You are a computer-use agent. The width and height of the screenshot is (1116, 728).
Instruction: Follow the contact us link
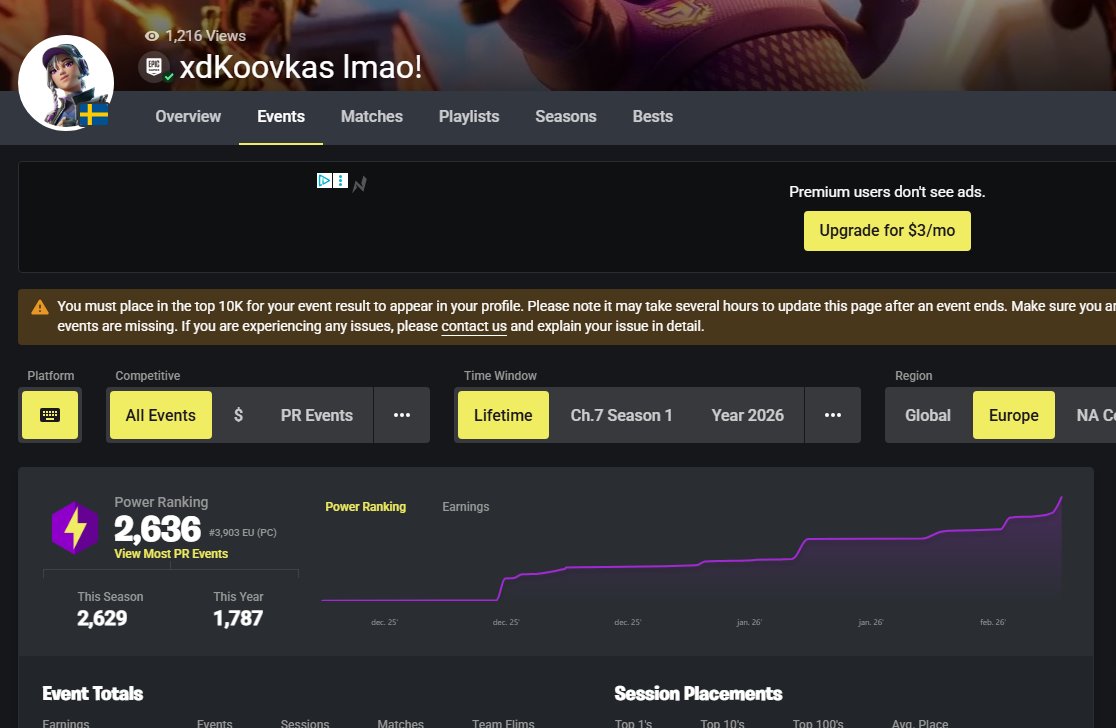tap(474, 326)
